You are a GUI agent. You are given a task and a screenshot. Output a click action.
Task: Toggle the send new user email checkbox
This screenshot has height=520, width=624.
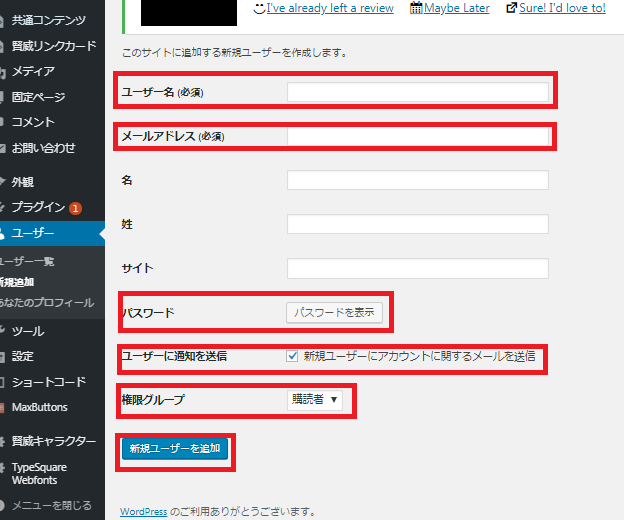(292, 355)
